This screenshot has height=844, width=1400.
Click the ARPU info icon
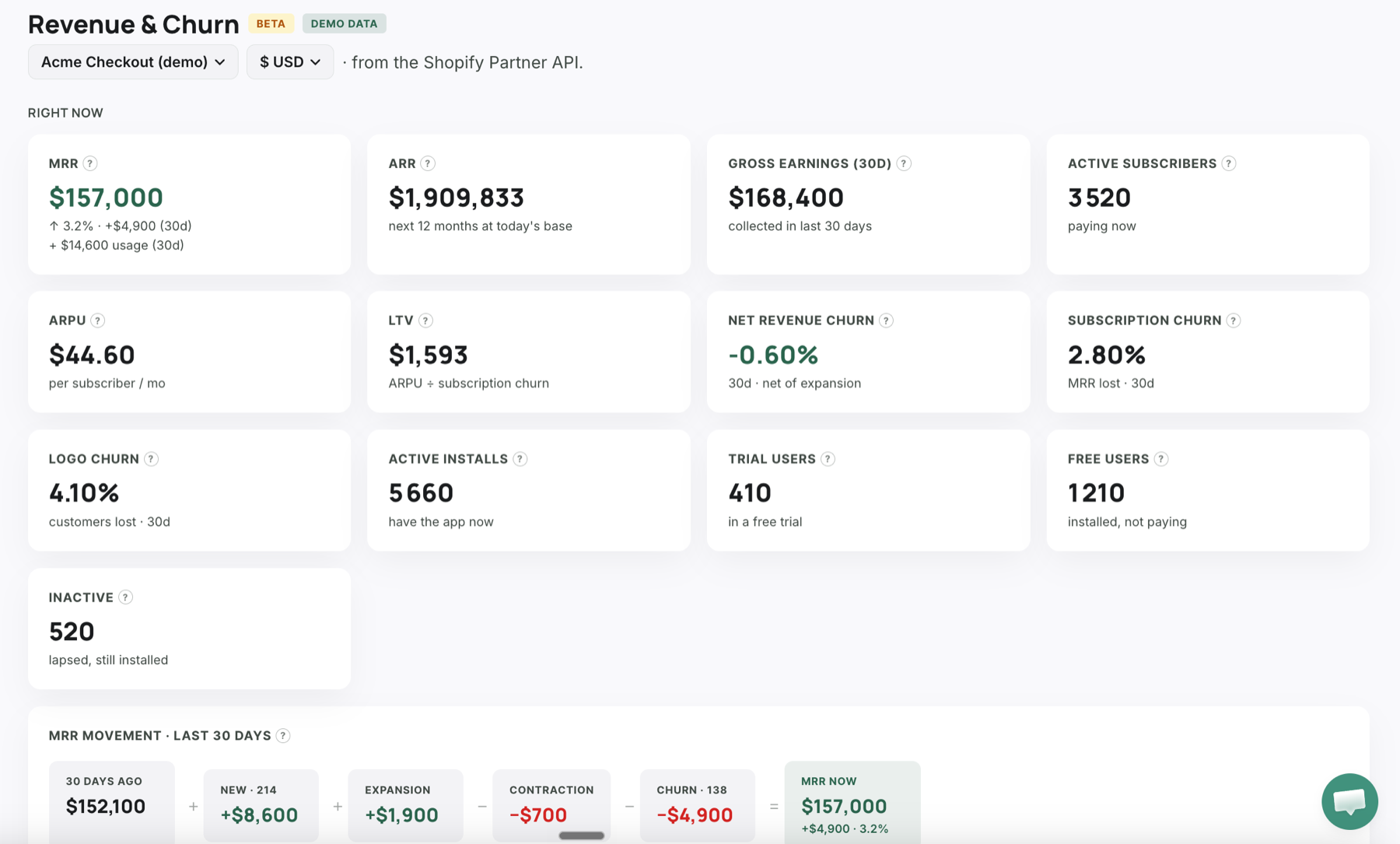coord(97,320)
